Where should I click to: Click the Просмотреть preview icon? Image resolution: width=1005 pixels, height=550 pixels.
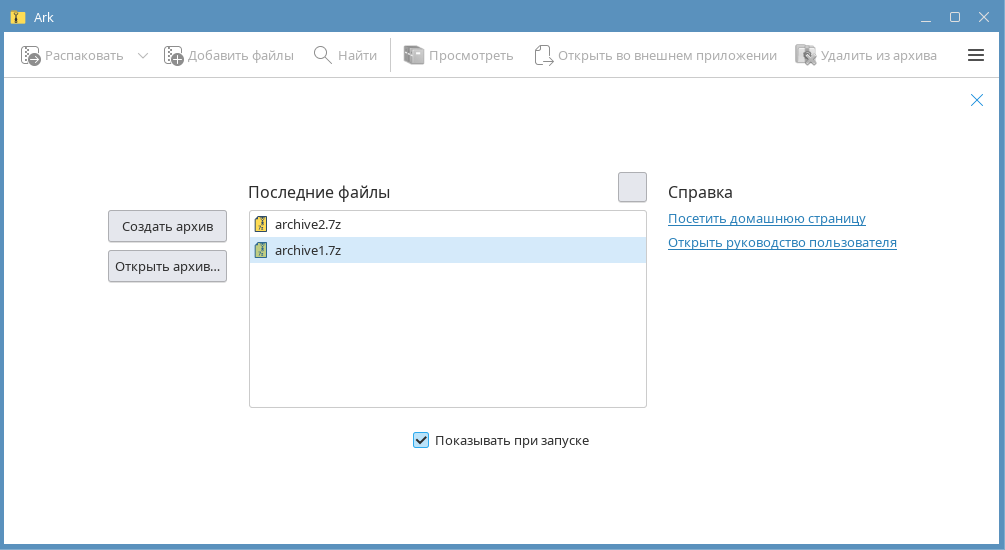point(414,56)
